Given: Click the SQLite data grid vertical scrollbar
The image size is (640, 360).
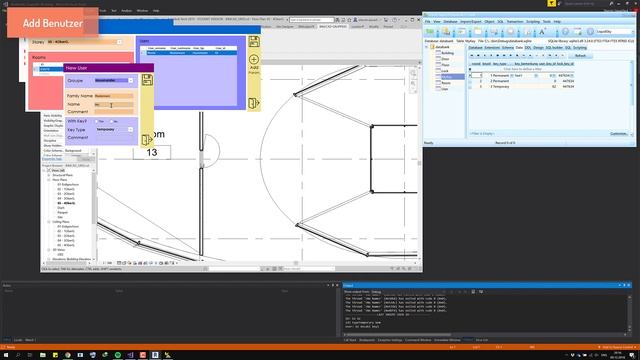Looking at the screenshot, I should pos(632,98).
